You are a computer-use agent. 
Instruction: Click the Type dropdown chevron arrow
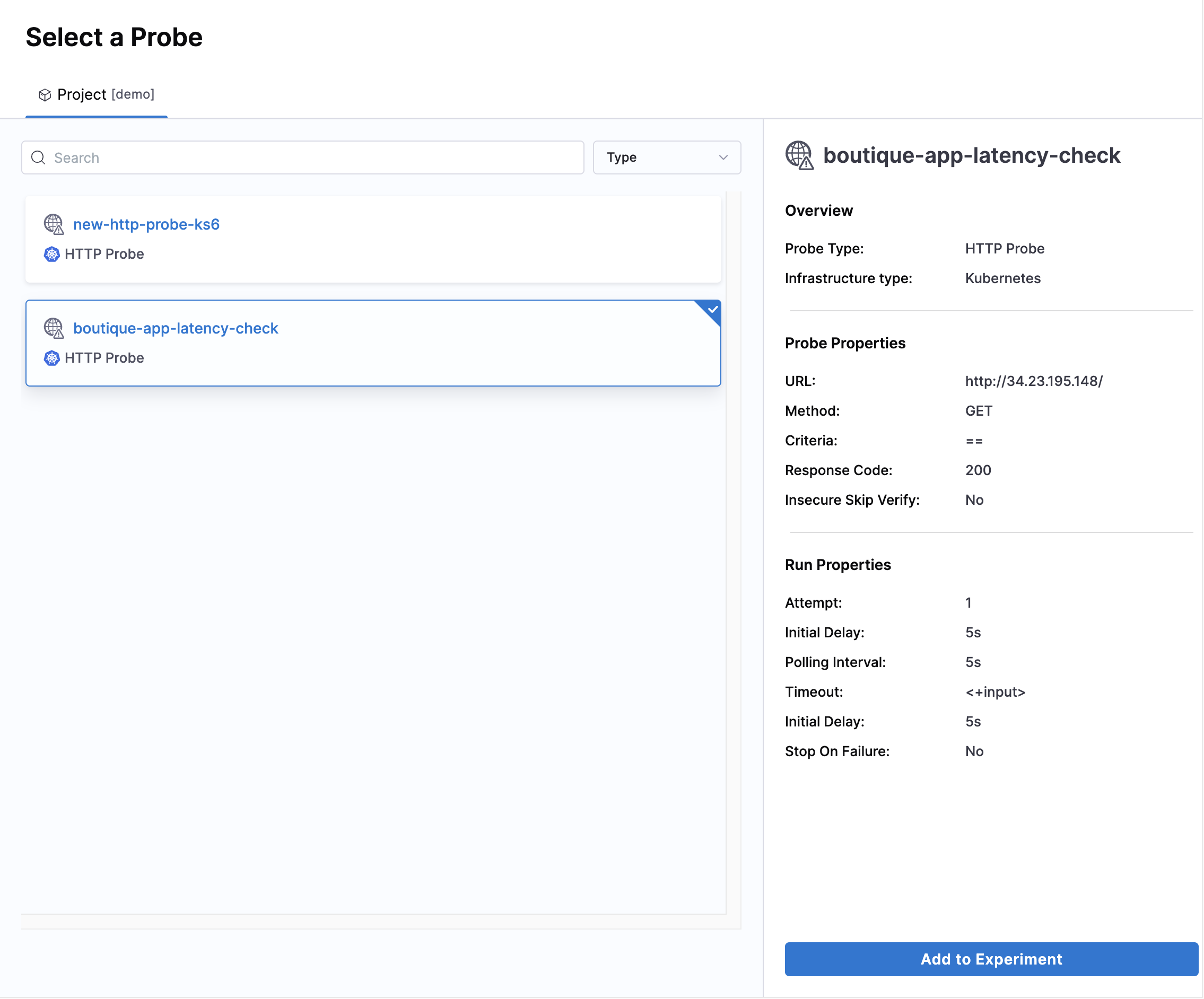[723, 157]
